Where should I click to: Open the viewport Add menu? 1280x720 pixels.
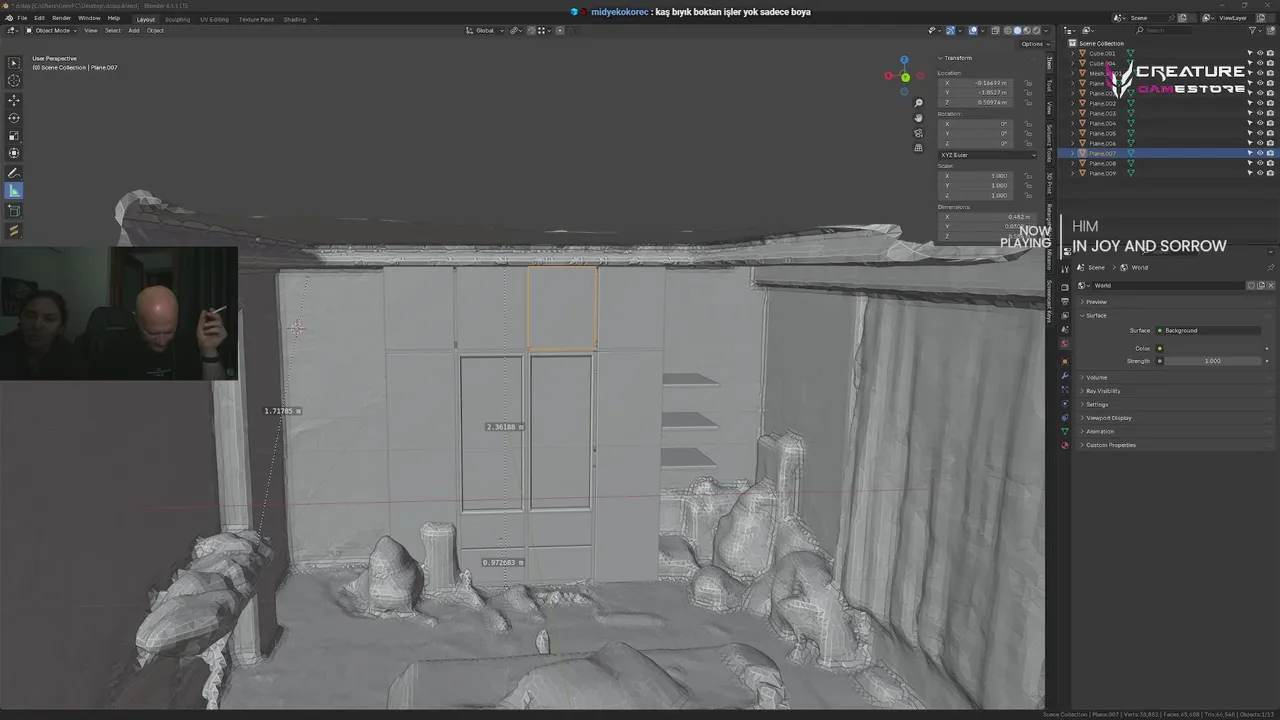tap(134, 30)
